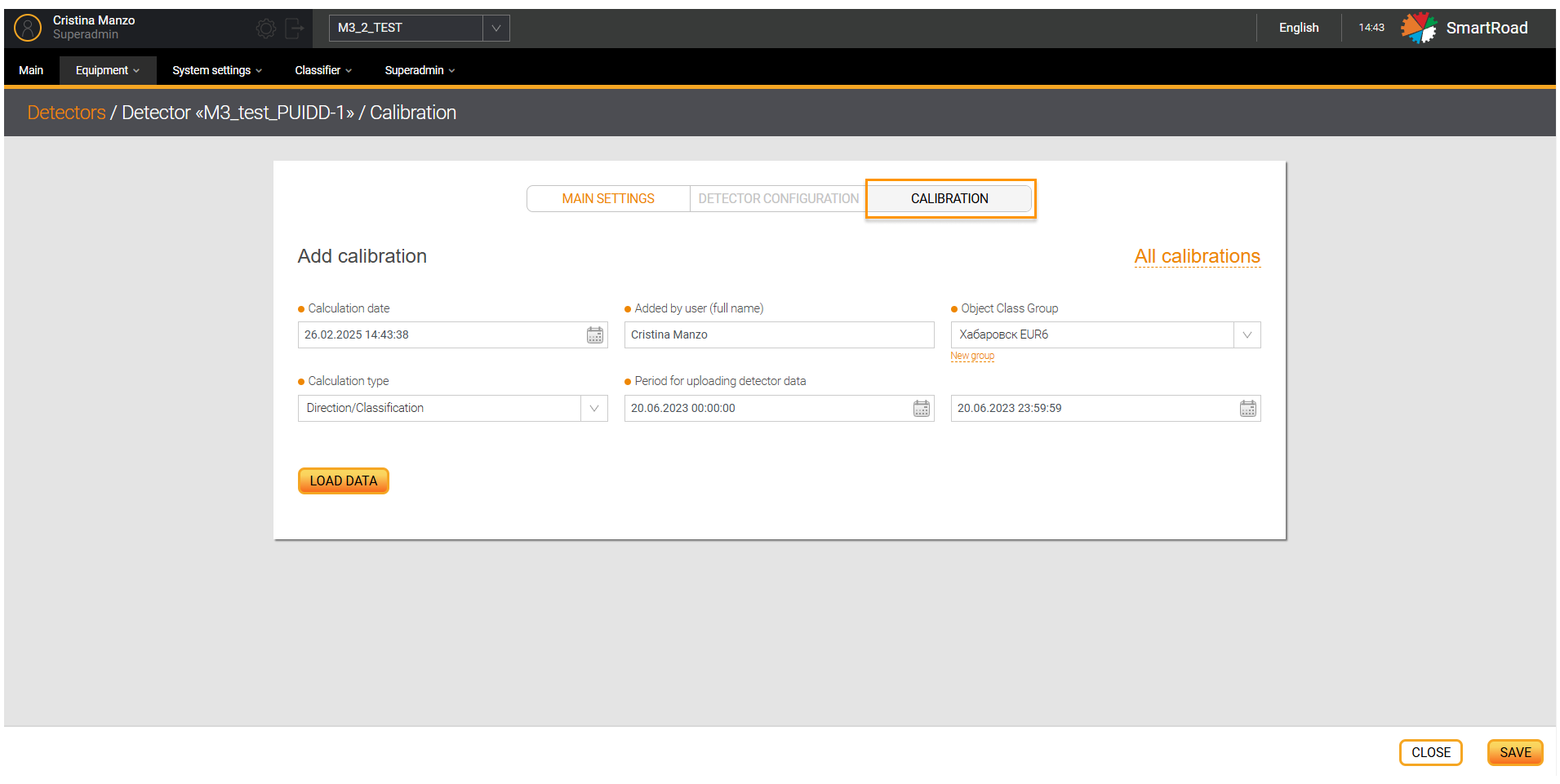This screenshot has width=1560, height=784.
Task: Click the logout icon in header
Action: coord(295,29)
